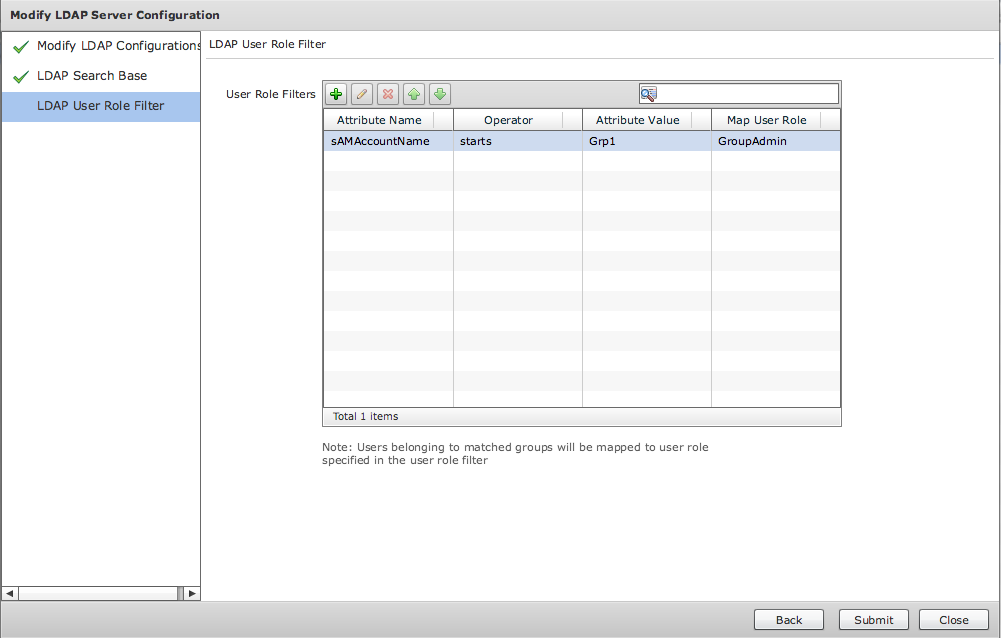This screenshot has width=1001, height=638.
Task: Click the sidebar horizontal scrollbar track
Action: 101,593
